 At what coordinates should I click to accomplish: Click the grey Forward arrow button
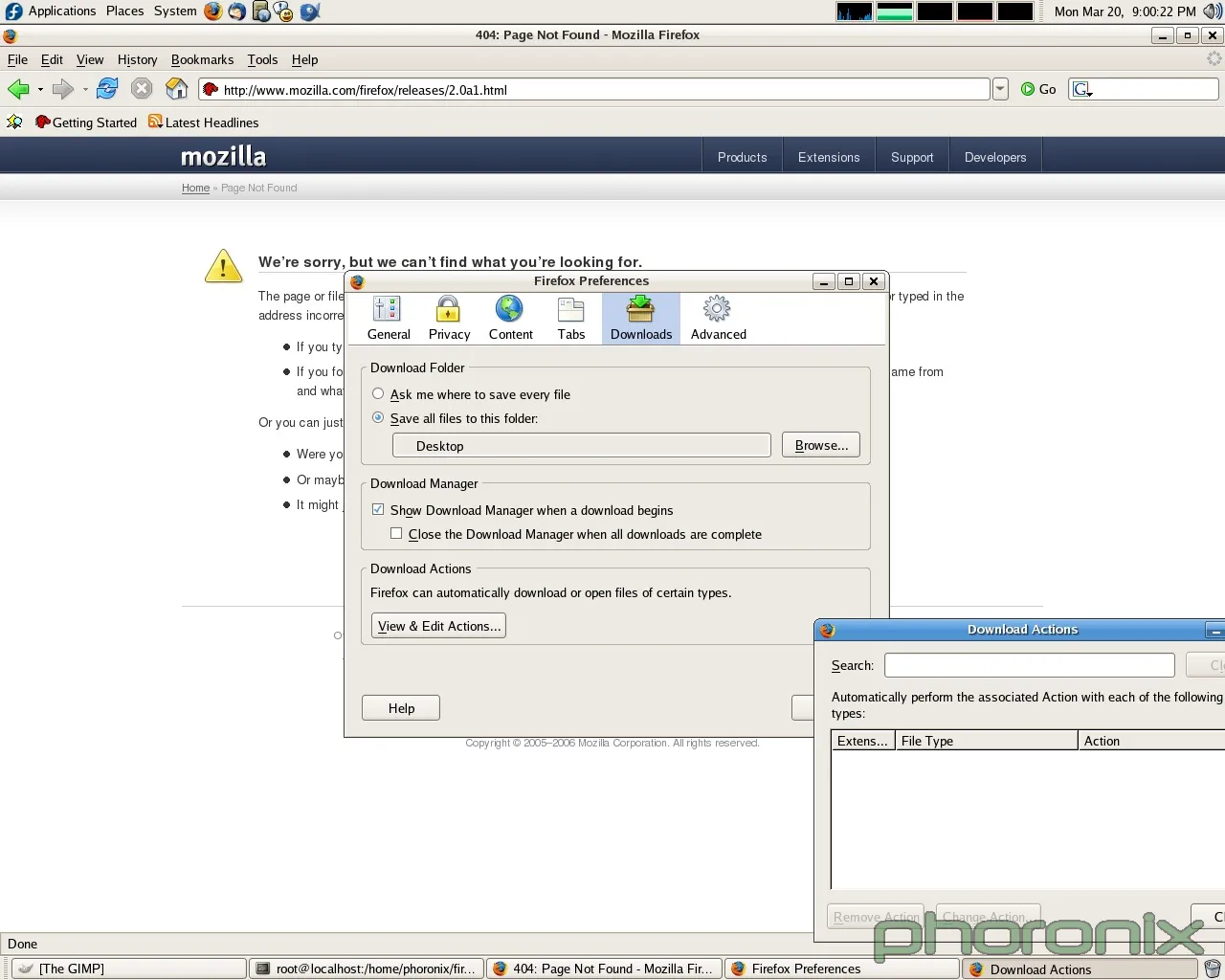pos(63,89)
